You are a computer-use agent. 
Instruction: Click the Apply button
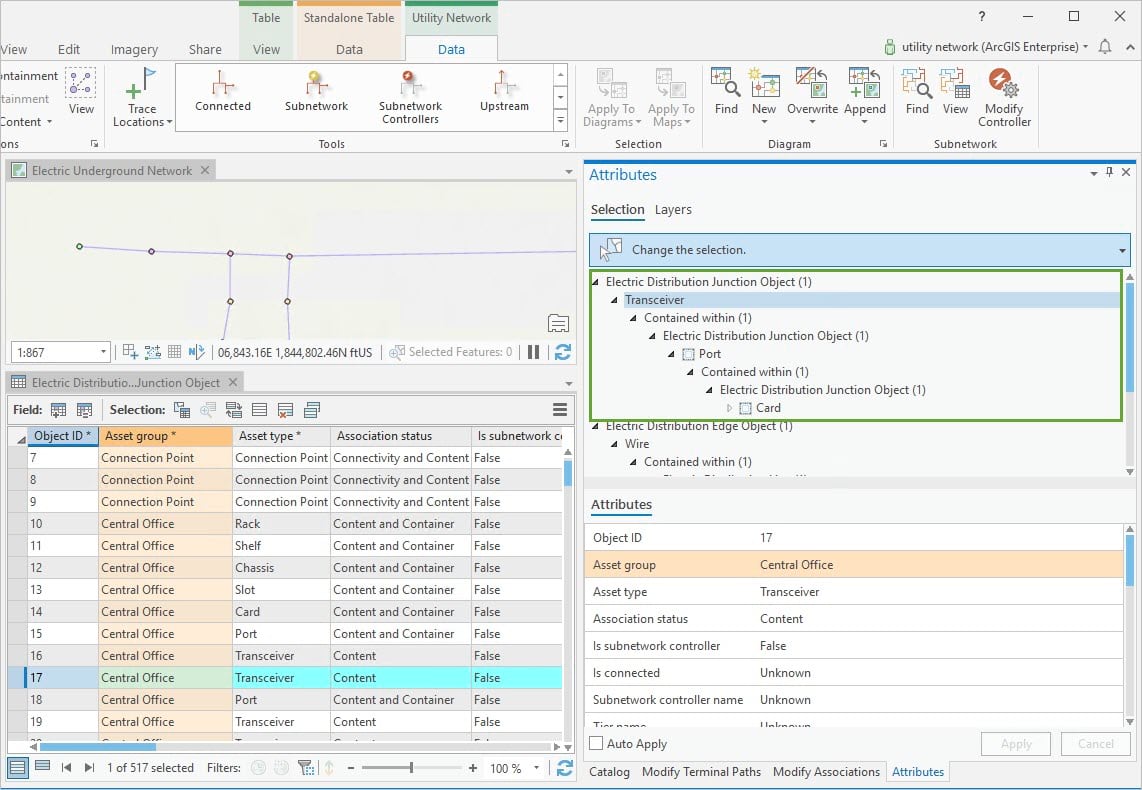pyautogui.click(x=1015, y=743)
